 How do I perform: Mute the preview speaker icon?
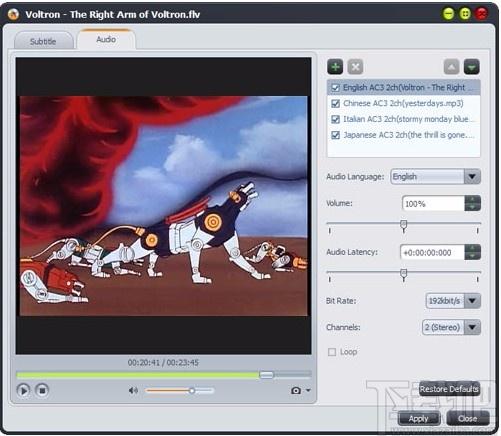(x=133, y=390)
